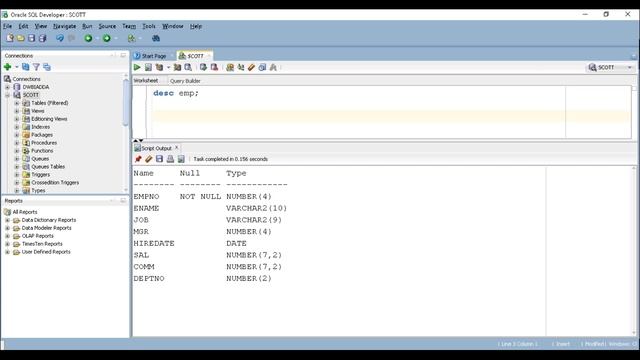Click the green Forward navigation arrow
This screenshot has height=360, width=640.
pyautogui.click(x=107, y=38)
